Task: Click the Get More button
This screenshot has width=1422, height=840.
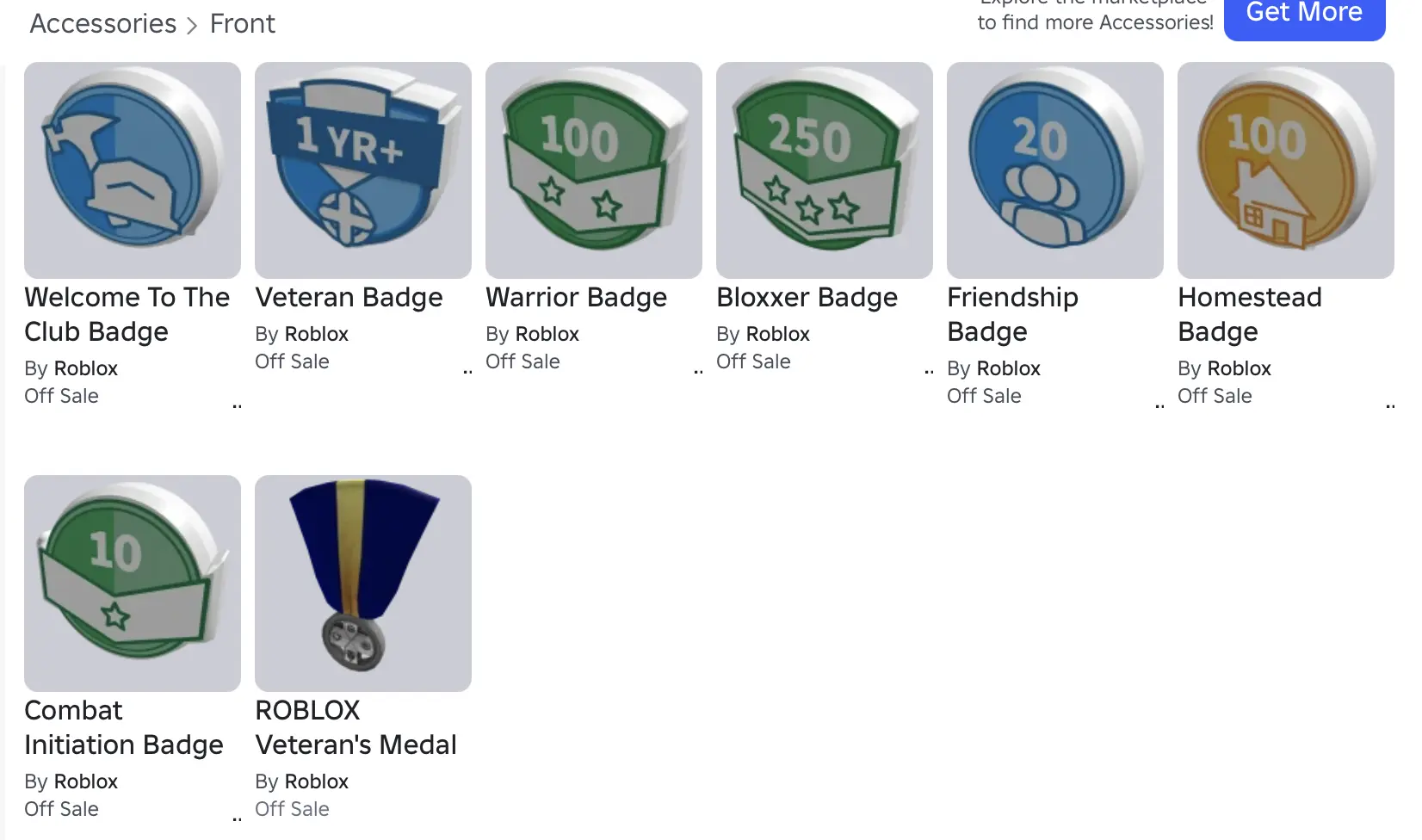Action: 1304,14
